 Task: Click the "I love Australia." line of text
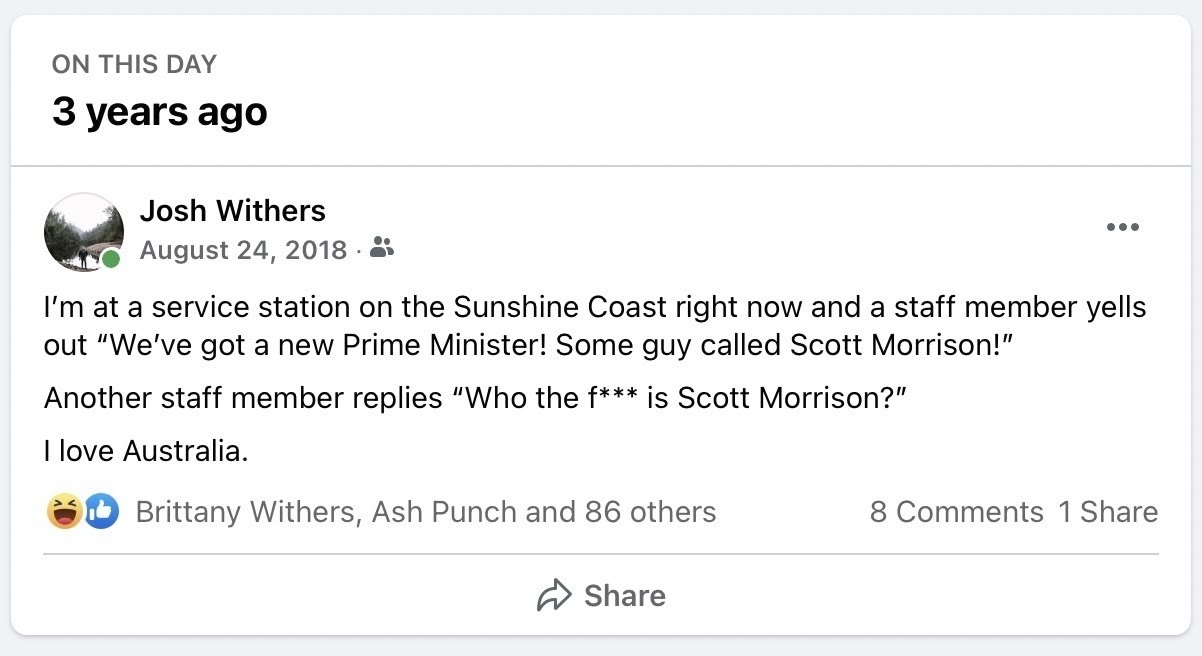pos(145,451)
